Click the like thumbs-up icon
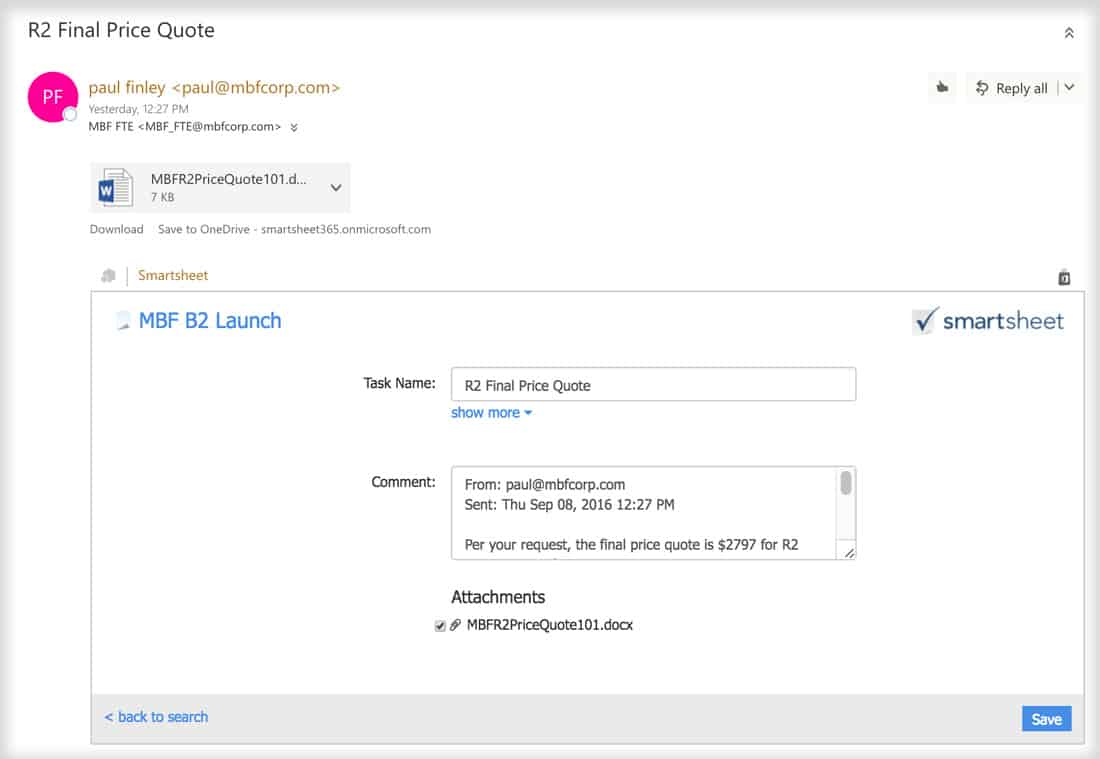 coord(942,88)
